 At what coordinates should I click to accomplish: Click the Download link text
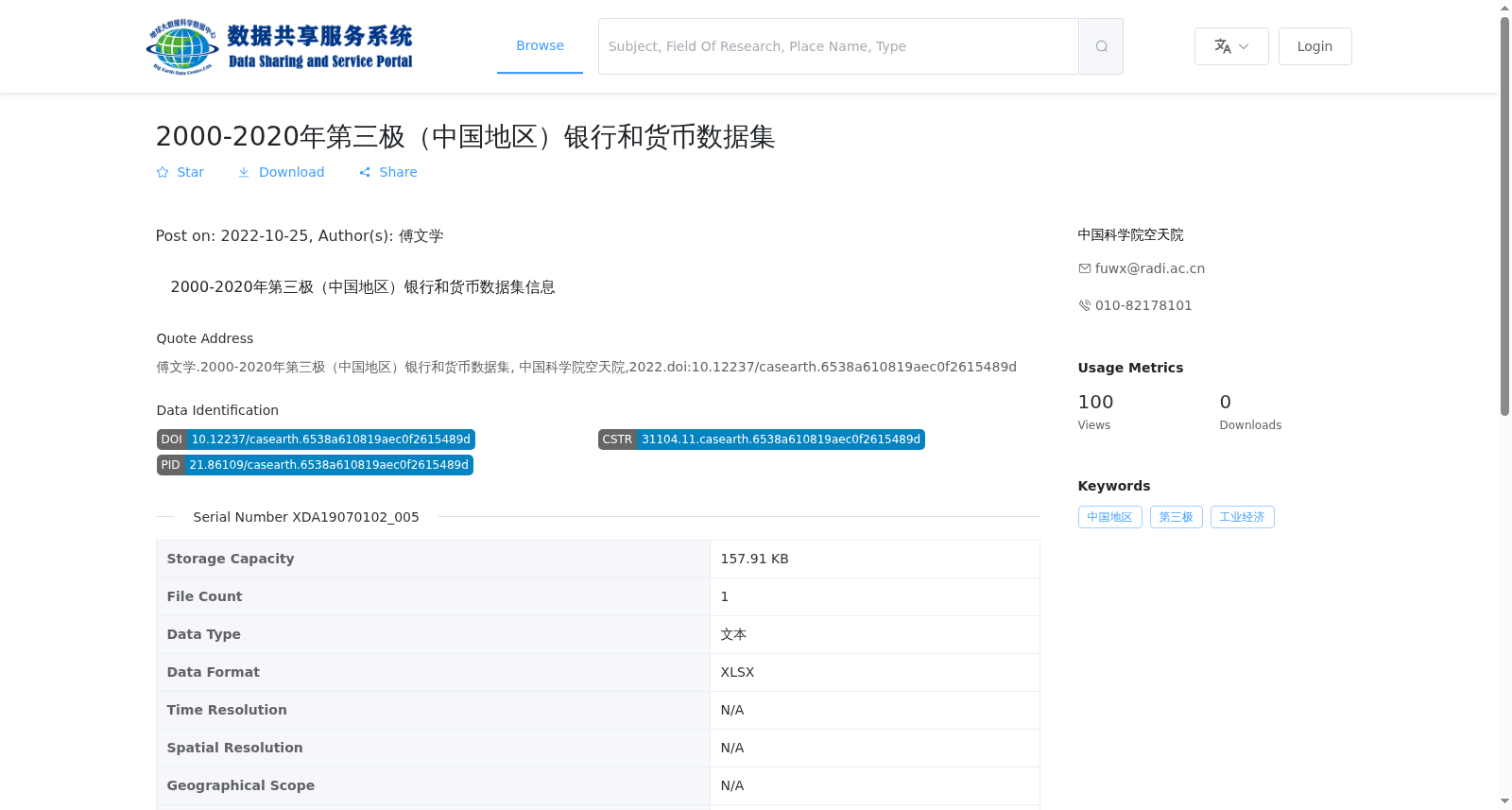291,172
